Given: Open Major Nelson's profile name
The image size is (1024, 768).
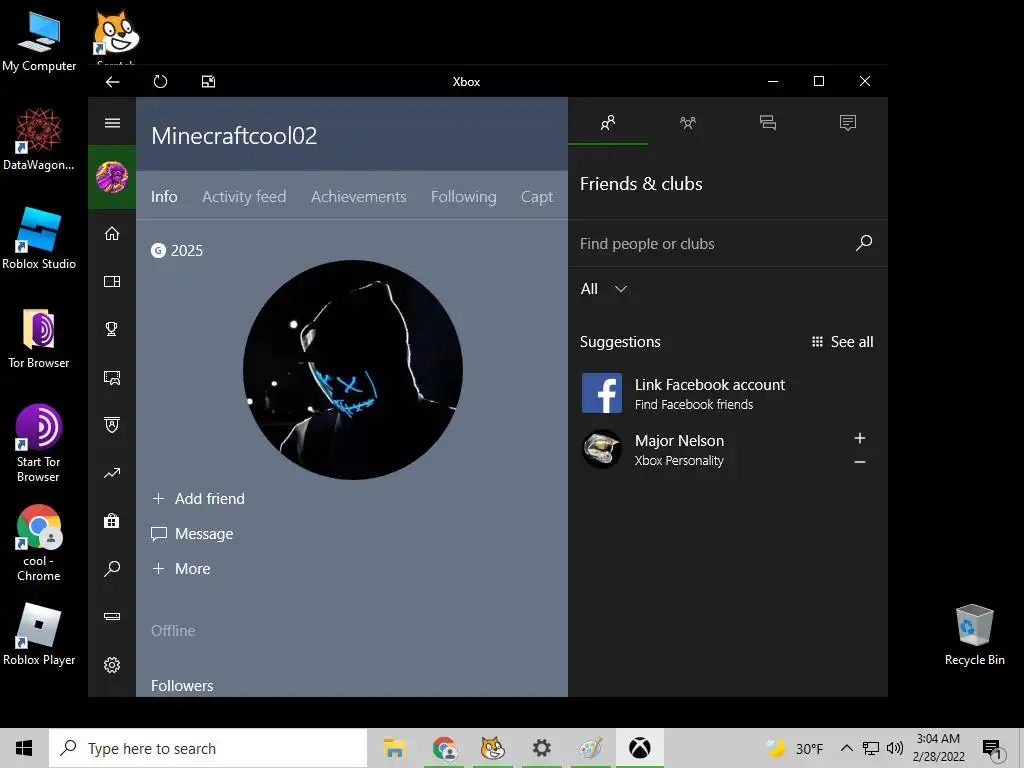Looking at the screenshot, I should (679, 441).
